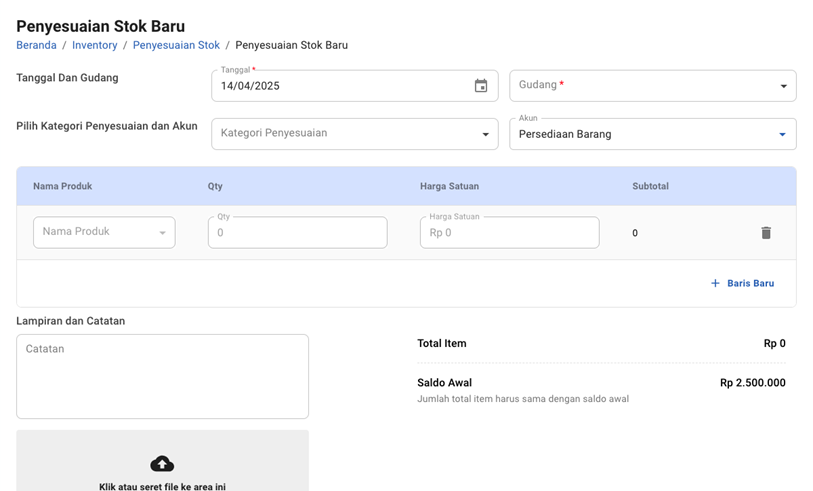Select the Harga Satuan input field
The image size is (813, 491).
point(509,233)
